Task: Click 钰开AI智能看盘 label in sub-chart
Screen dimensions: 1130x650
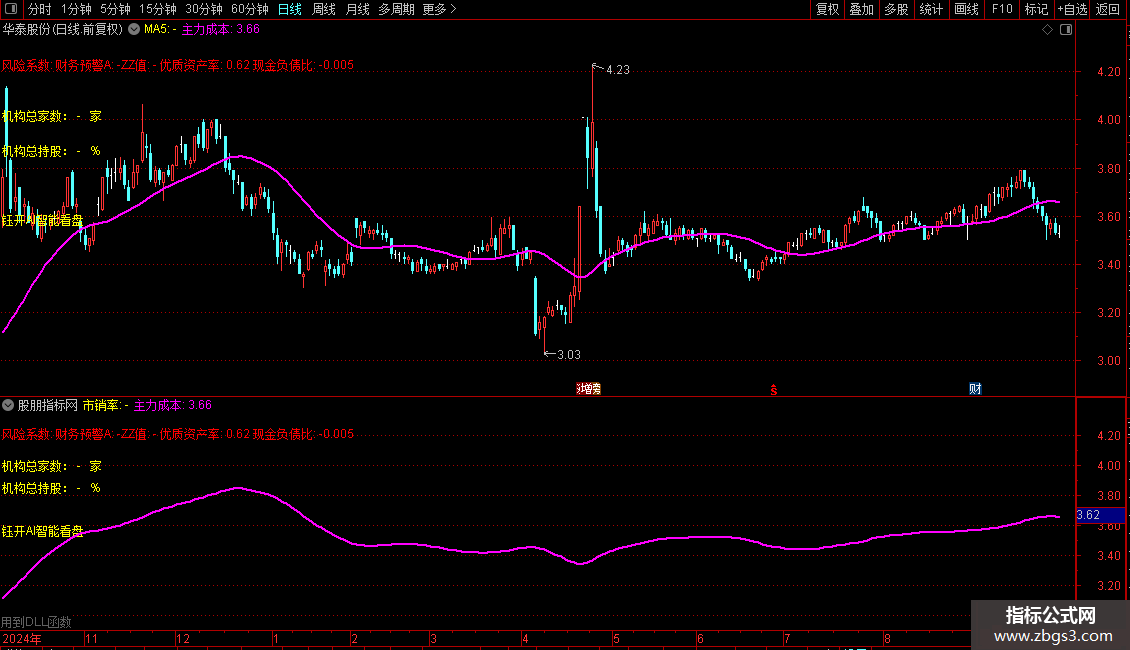Action: (43, 532)
